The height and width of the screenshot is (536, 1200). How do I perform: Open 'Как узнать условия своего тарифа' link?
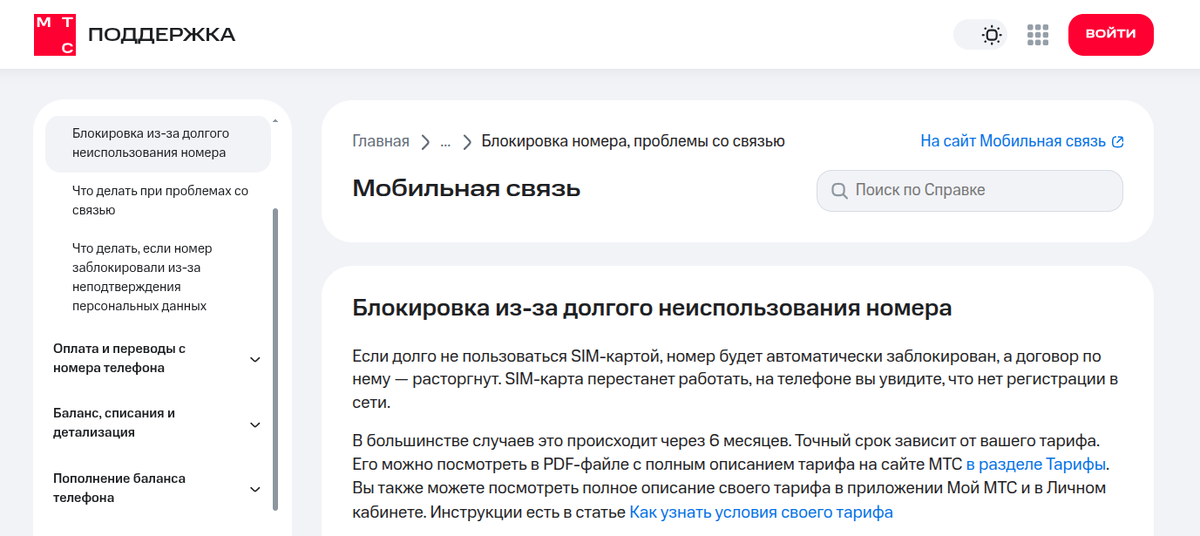(x=761, y=512)
